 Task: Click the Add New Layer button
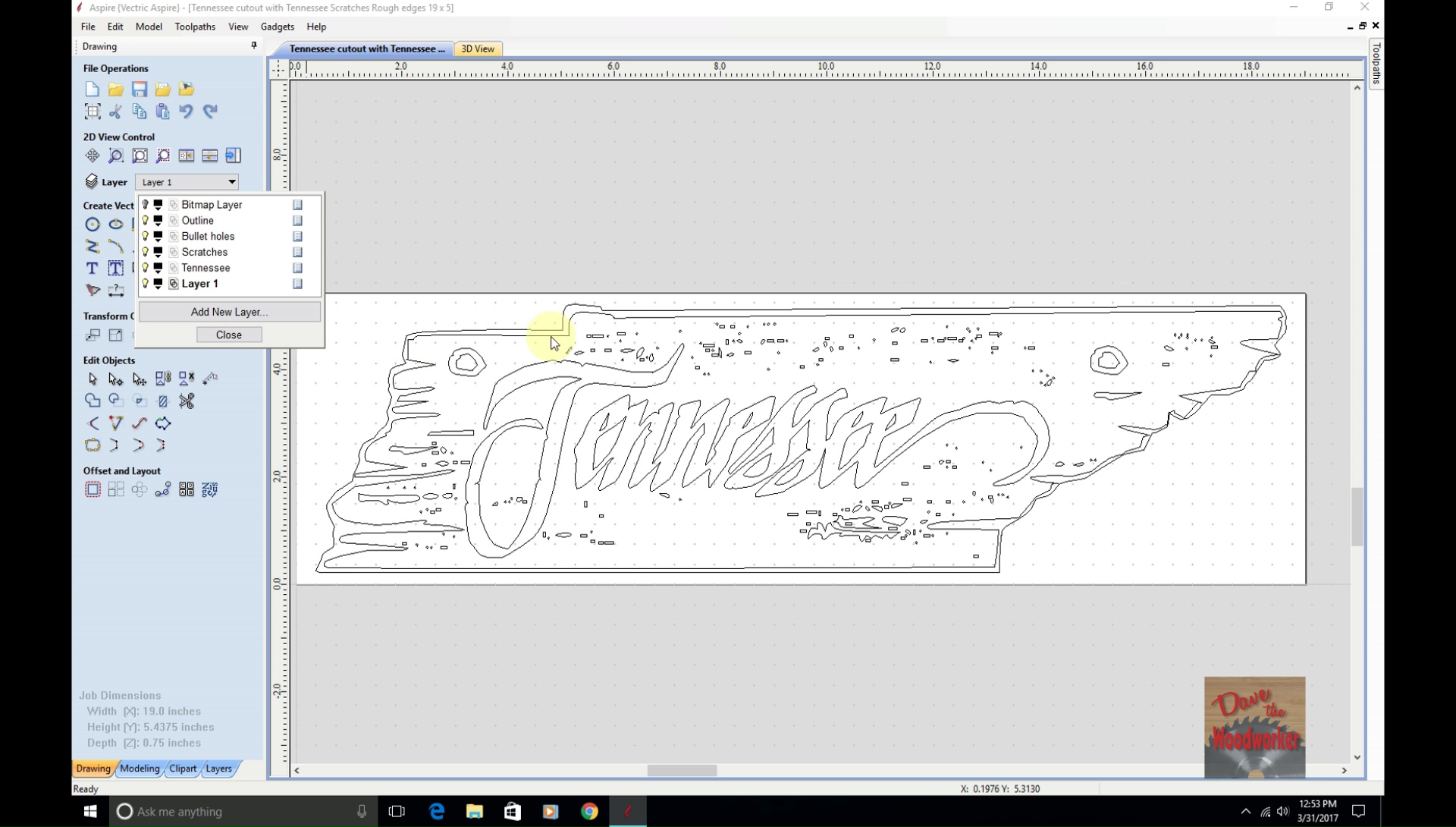(229, 312)
